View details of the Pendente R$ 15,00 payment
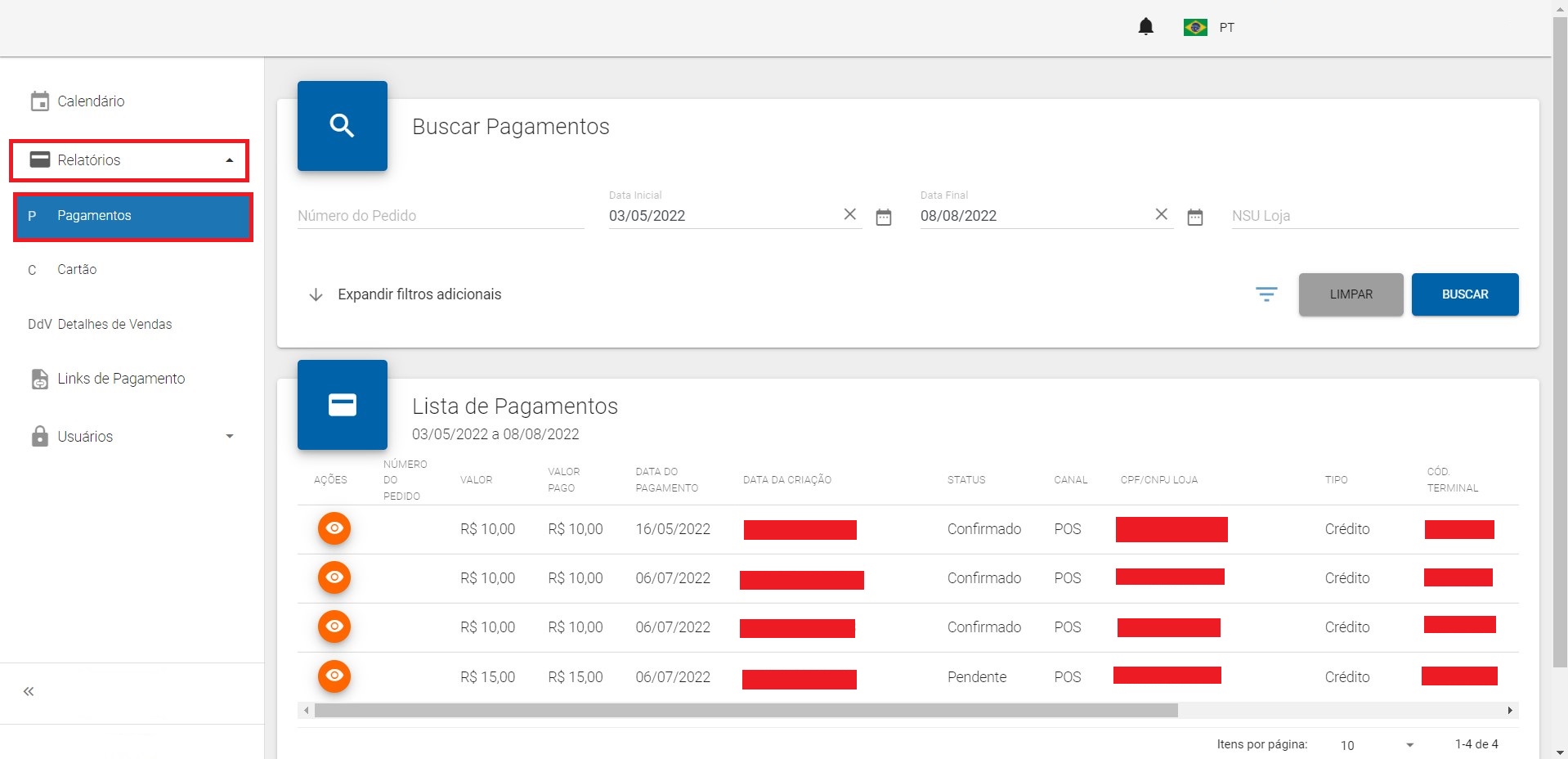The width and height of the screenshot is (1568, 759). click(x=334, y=676)
